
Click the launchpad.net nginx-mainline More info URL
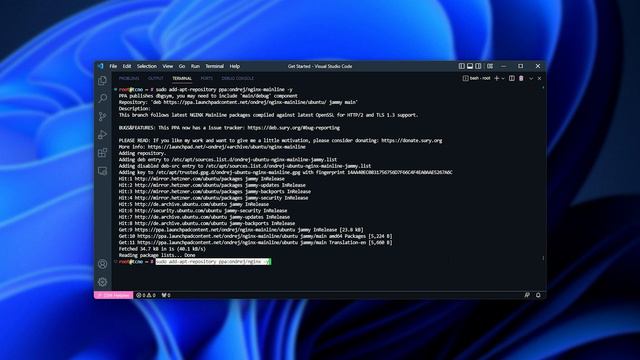click(x=227, y=147)
